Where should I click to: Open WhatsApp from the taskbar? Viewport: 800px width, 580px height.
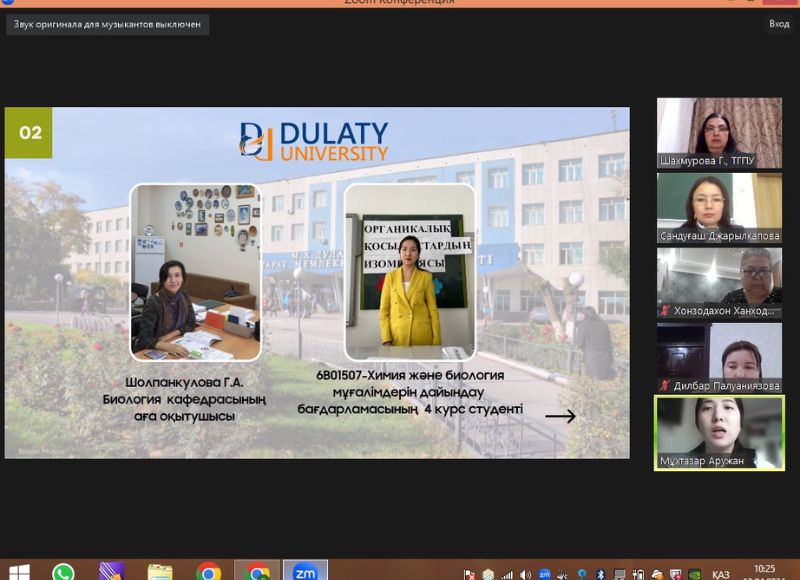tap(63, 571)
